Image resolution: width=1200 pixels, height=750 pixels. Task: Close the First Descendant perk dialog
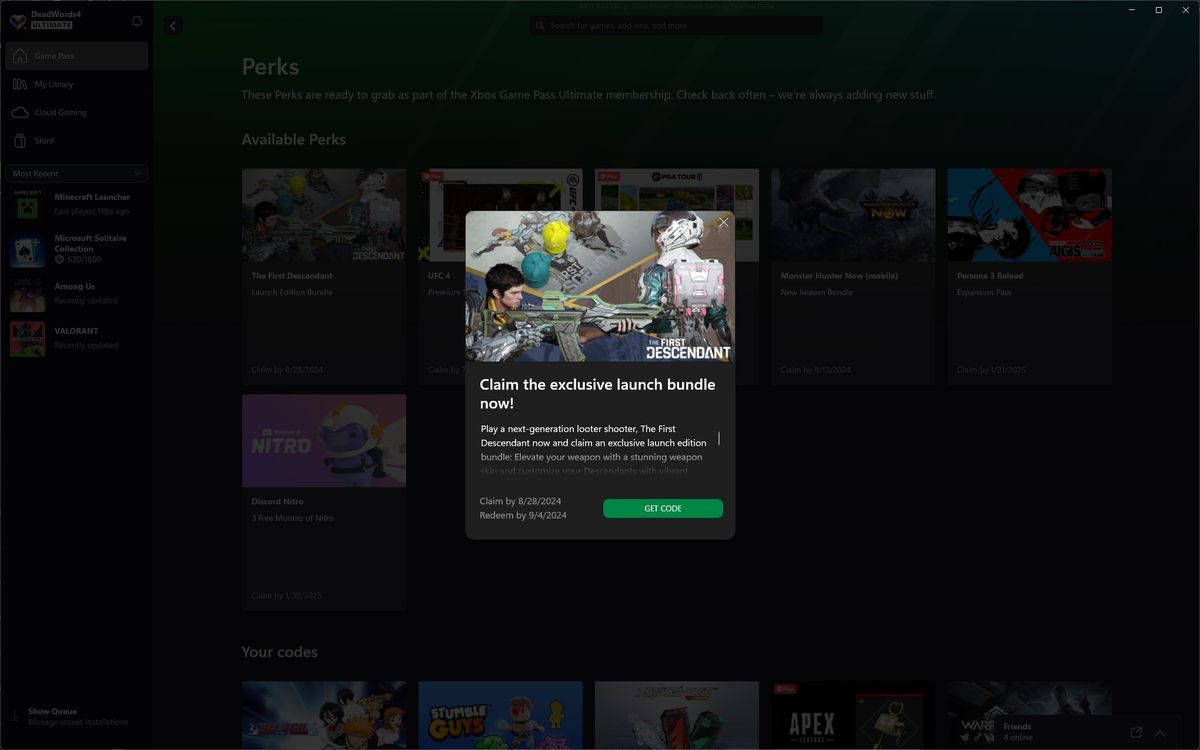click(723, 222)
